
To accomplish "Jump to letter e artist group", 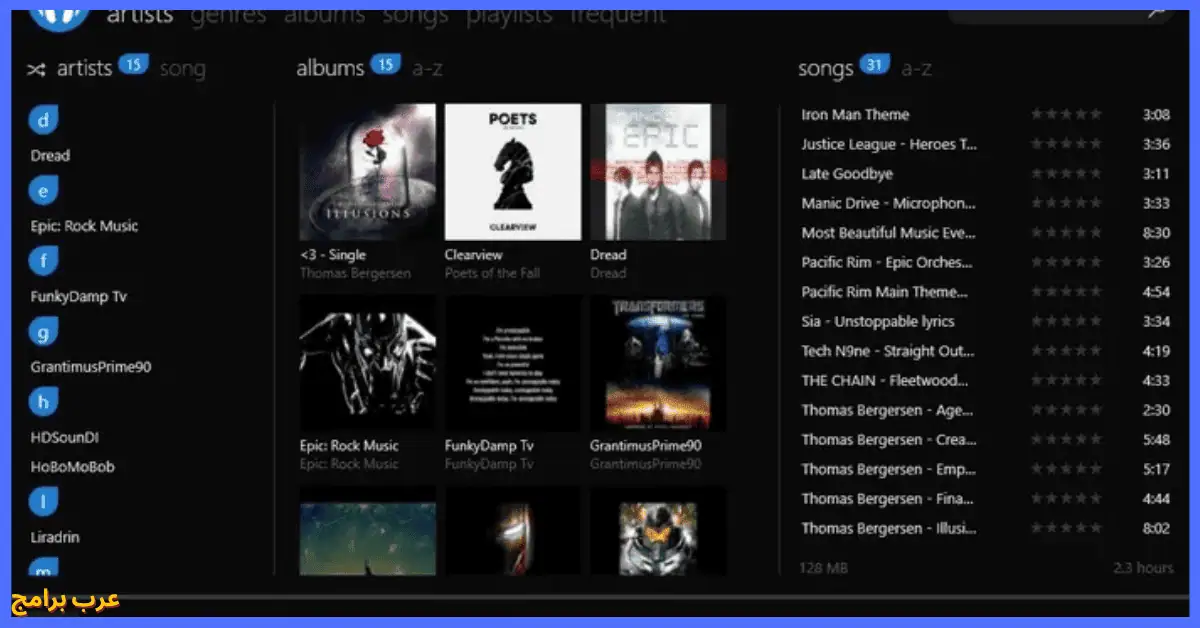I will [43, 190].
